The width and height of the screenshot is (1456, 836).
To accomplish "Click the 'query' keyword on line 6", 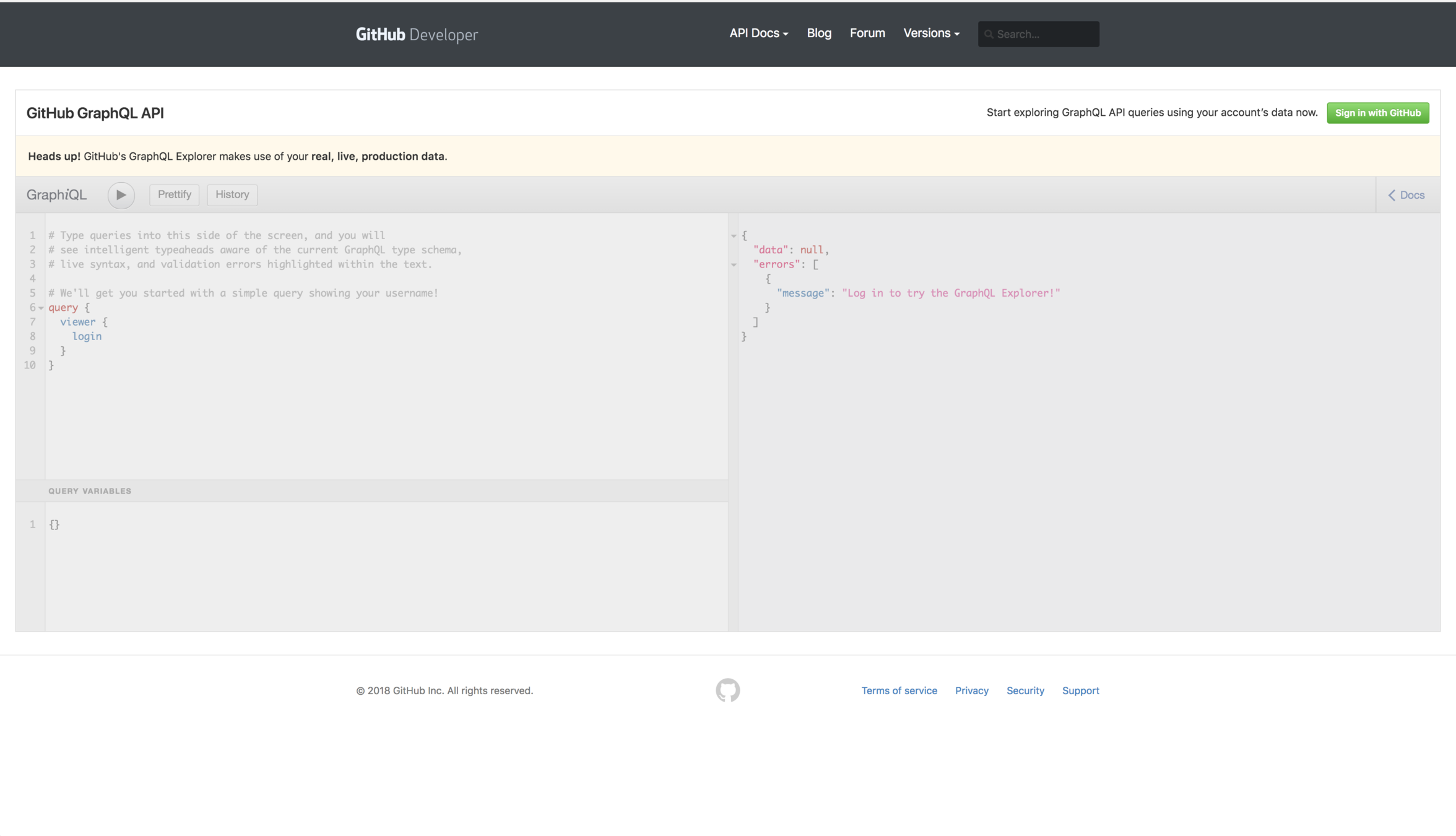I will coord(63,308).
